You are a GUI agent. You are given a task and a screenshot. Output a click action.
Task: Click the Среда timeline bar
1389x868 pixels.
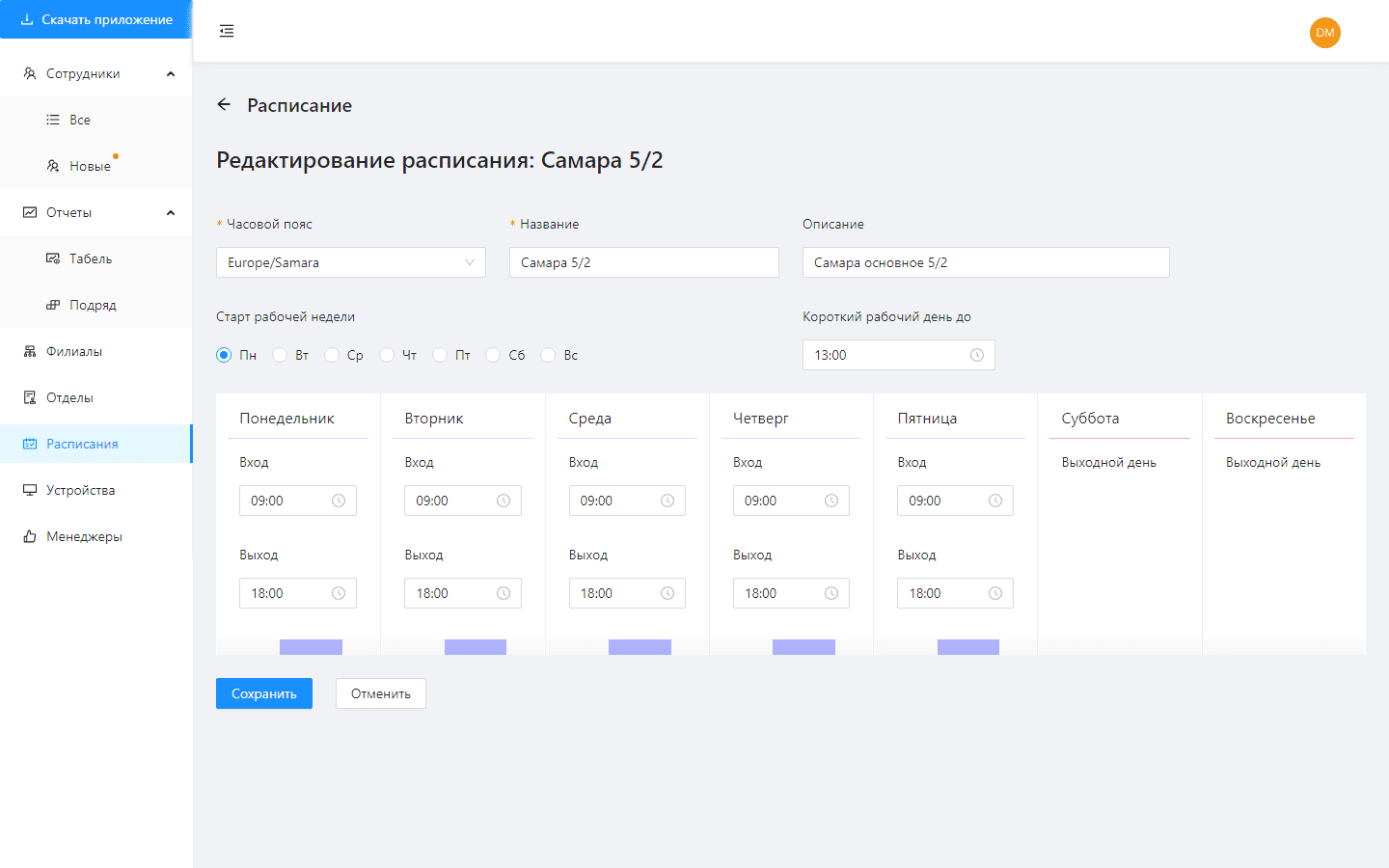click(x=640, y=647)
